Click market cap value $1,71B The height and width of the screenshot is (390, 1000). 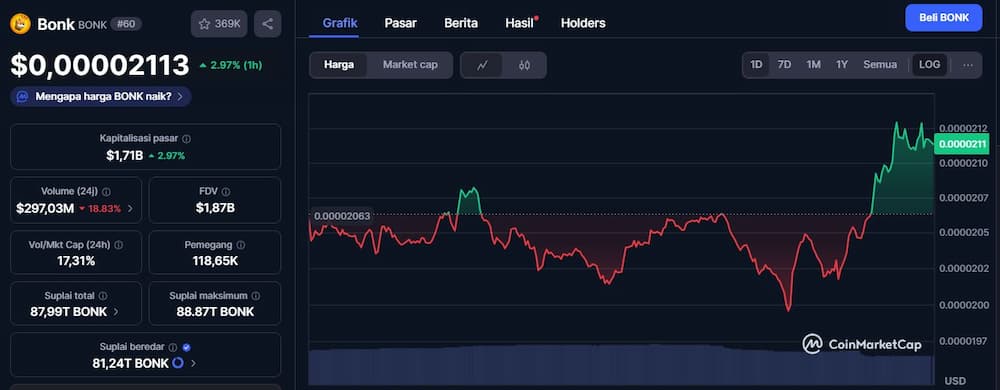124,155
